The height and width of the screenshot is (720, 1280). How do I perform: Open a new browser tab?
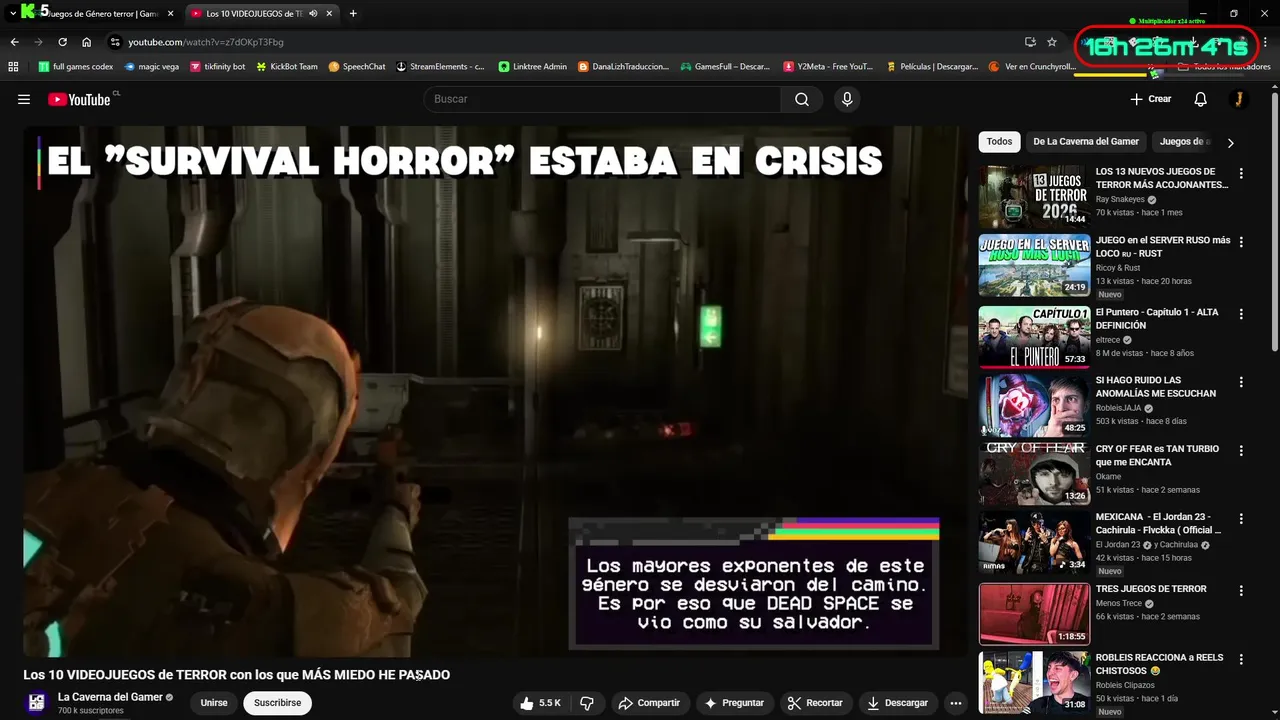[353, 14]
